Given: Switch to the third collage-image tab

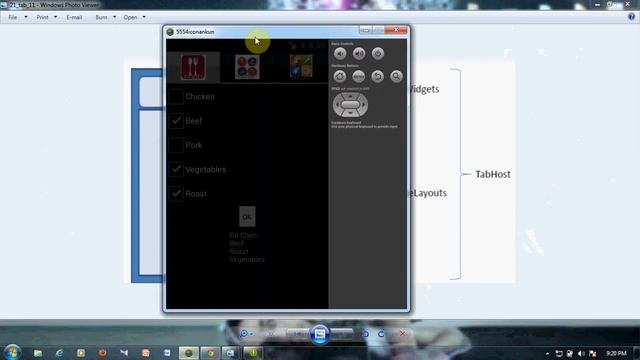Looking at the screenshot, I should coord(301,67).
